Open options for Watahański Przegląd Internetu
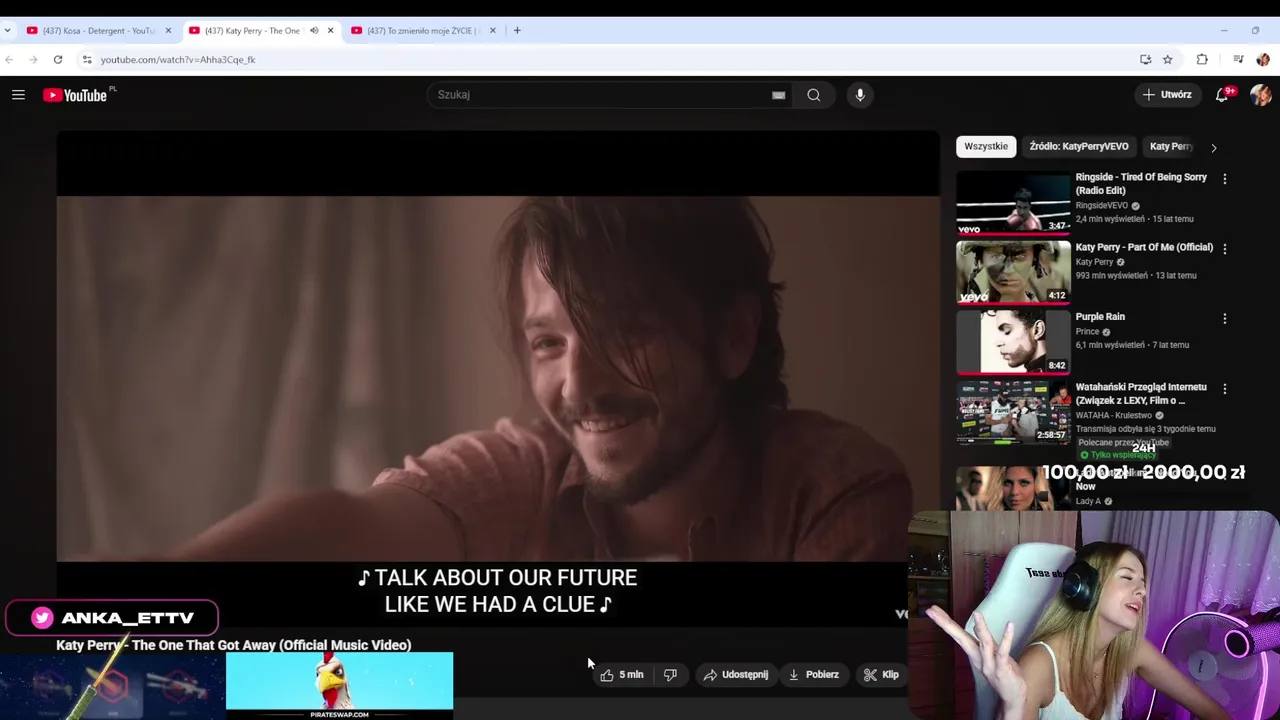The width and height of the screenshot is (1280, 720). point(1225,389)
